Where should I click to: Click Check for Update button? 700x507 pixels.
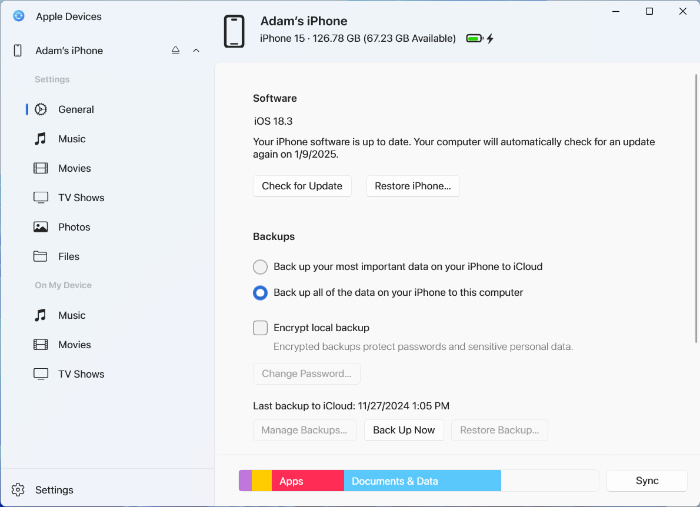302,186
